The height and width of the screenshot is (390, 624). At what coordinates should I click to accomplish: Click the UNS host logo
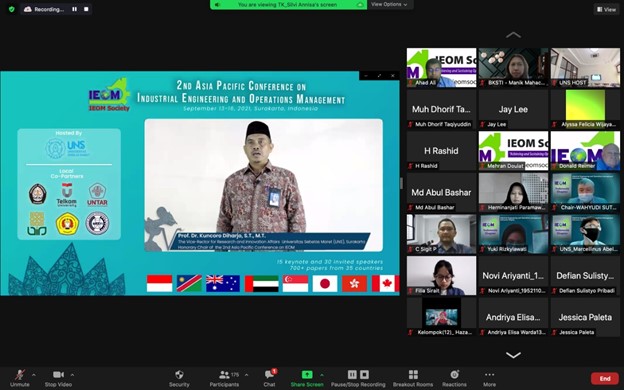(68, 148)
